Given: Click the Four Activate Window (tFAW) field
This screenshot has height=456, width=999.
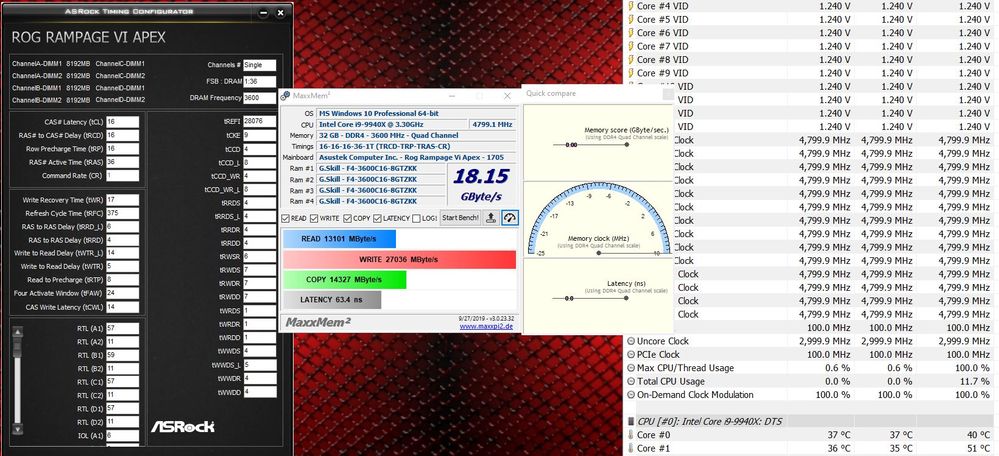Looking at the screenshot, I should tap(122, 294).
